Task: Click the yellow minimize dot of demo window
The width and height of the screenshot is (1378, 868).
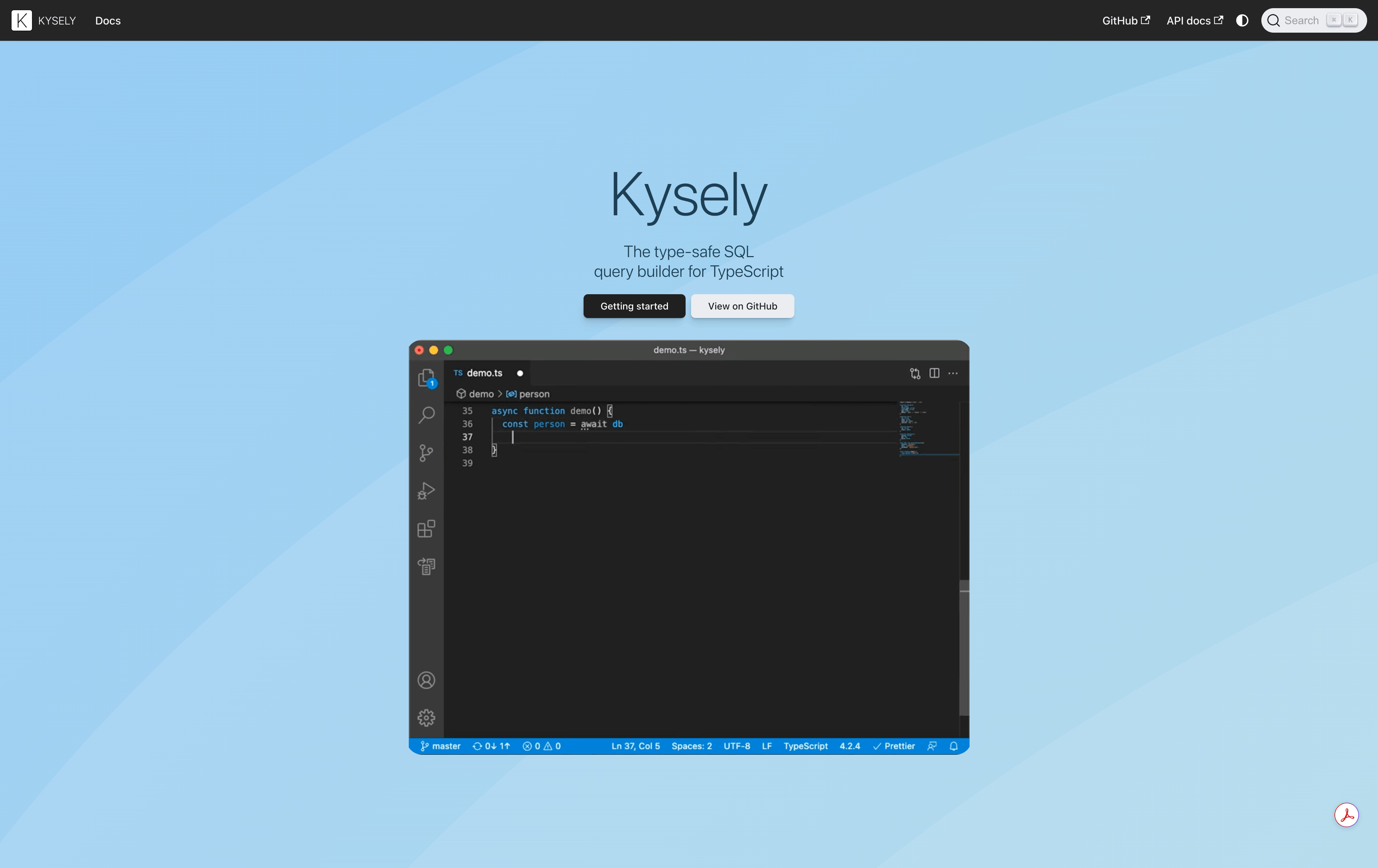Action: click(x=434, y=350)
